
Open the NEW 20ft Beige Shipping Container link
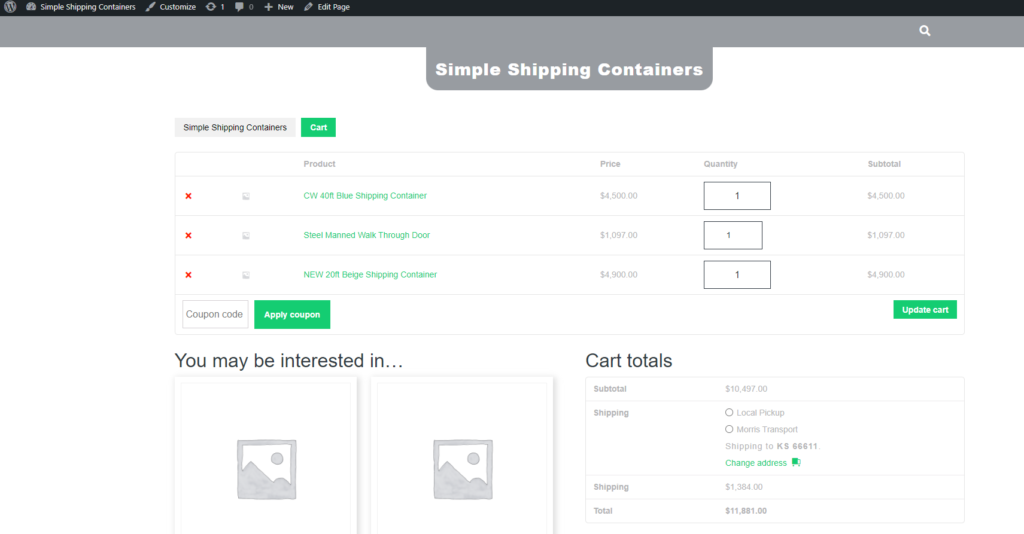(370, 275)
